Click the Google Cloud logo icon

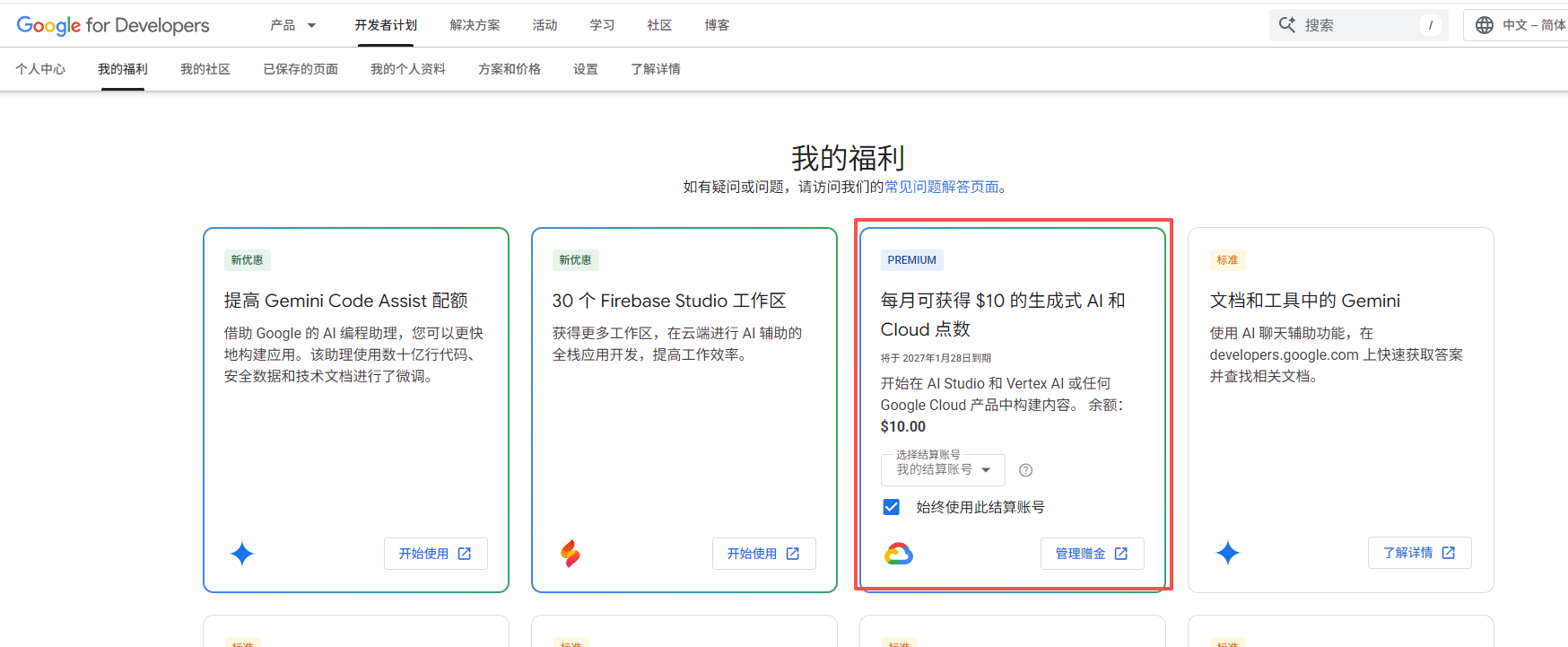(899, 554)
